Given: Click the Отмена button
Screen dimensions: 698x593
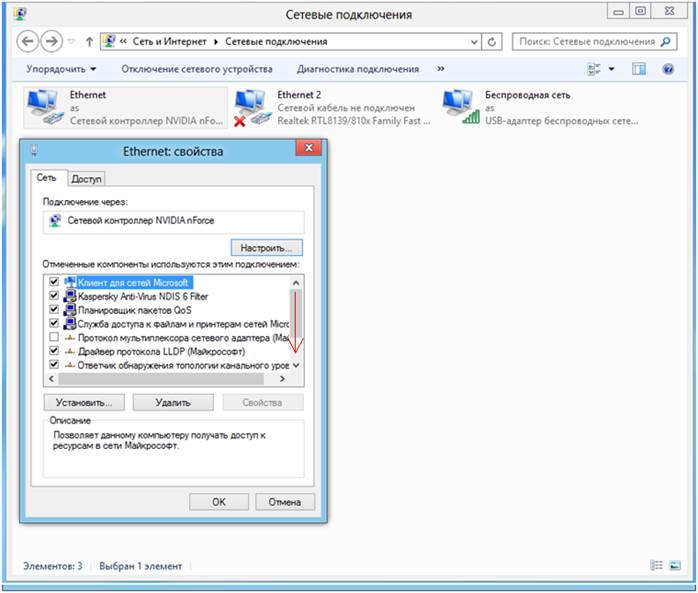Looking at the screenshot, I should 285,502.
